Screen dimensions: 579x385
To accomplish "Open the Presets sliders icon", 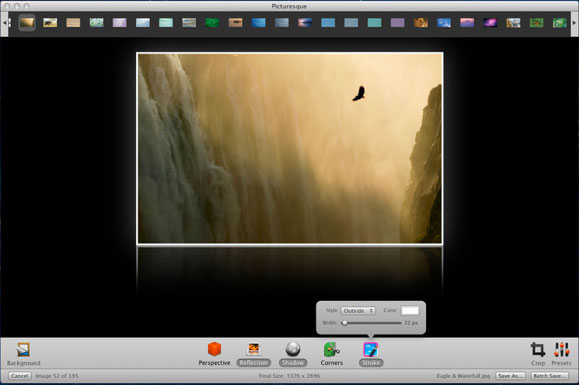I will (x=561, y=350).
